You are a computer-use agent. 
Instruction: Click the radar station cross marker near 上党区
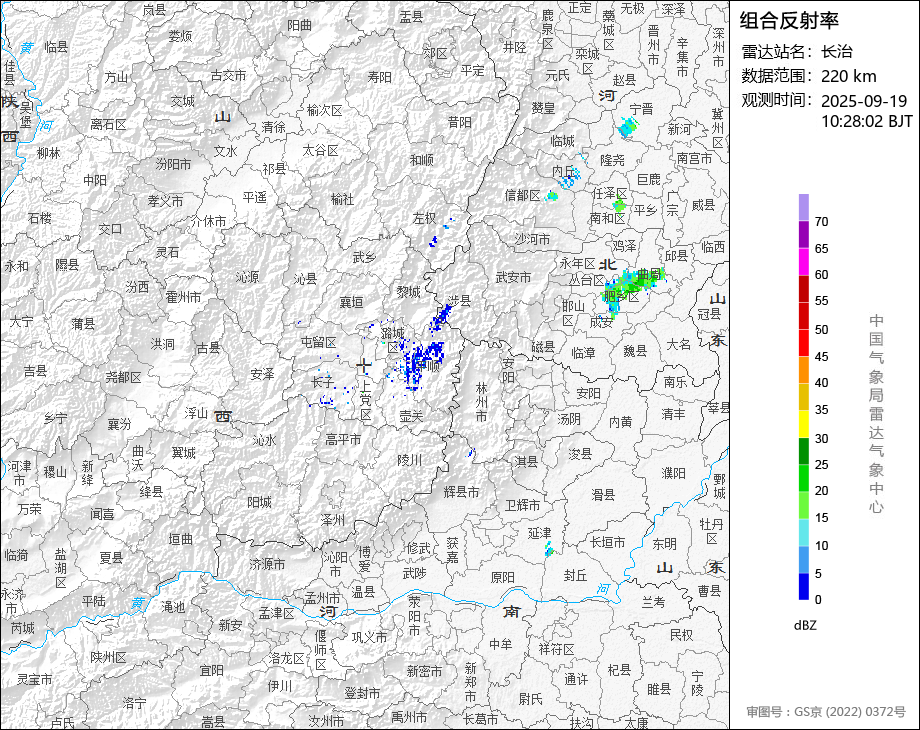(x=364, y=366)
